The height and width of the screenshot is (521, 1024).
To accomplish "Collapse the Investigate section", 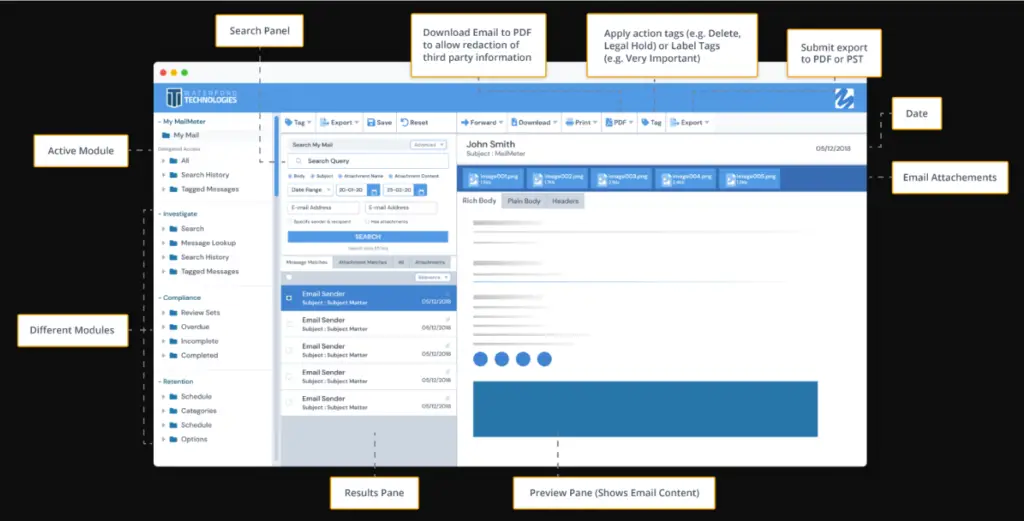I will pyautogui.click(x=159, y=214).
